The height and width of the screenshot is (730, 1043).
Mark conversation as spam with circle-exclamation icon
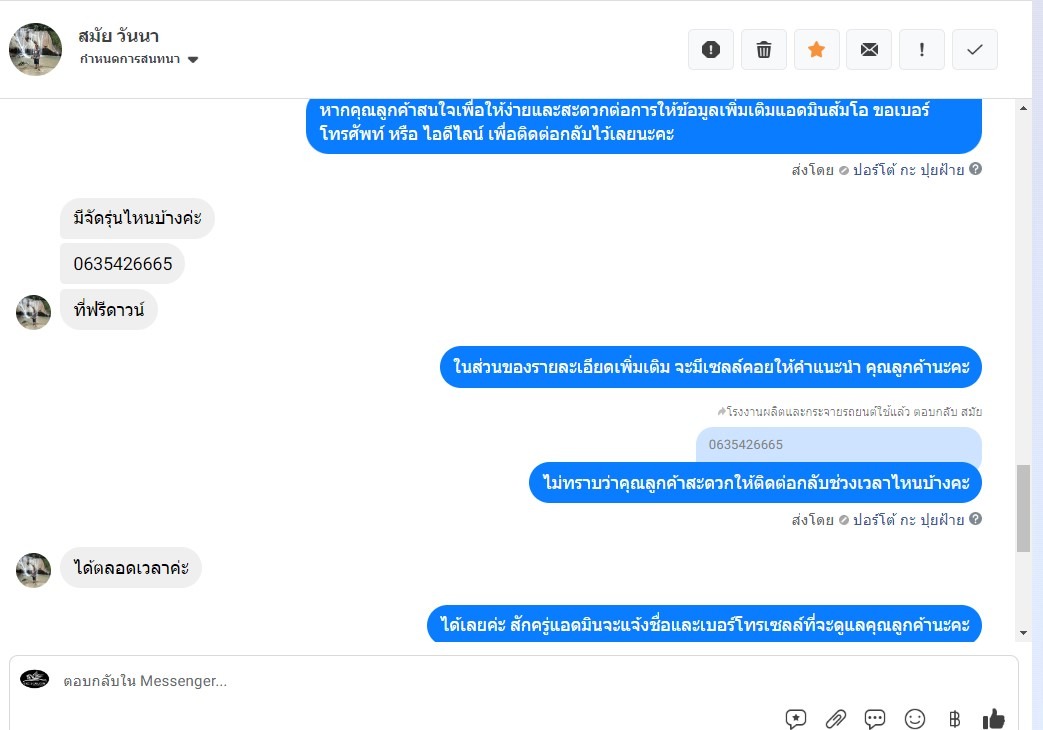710,49
